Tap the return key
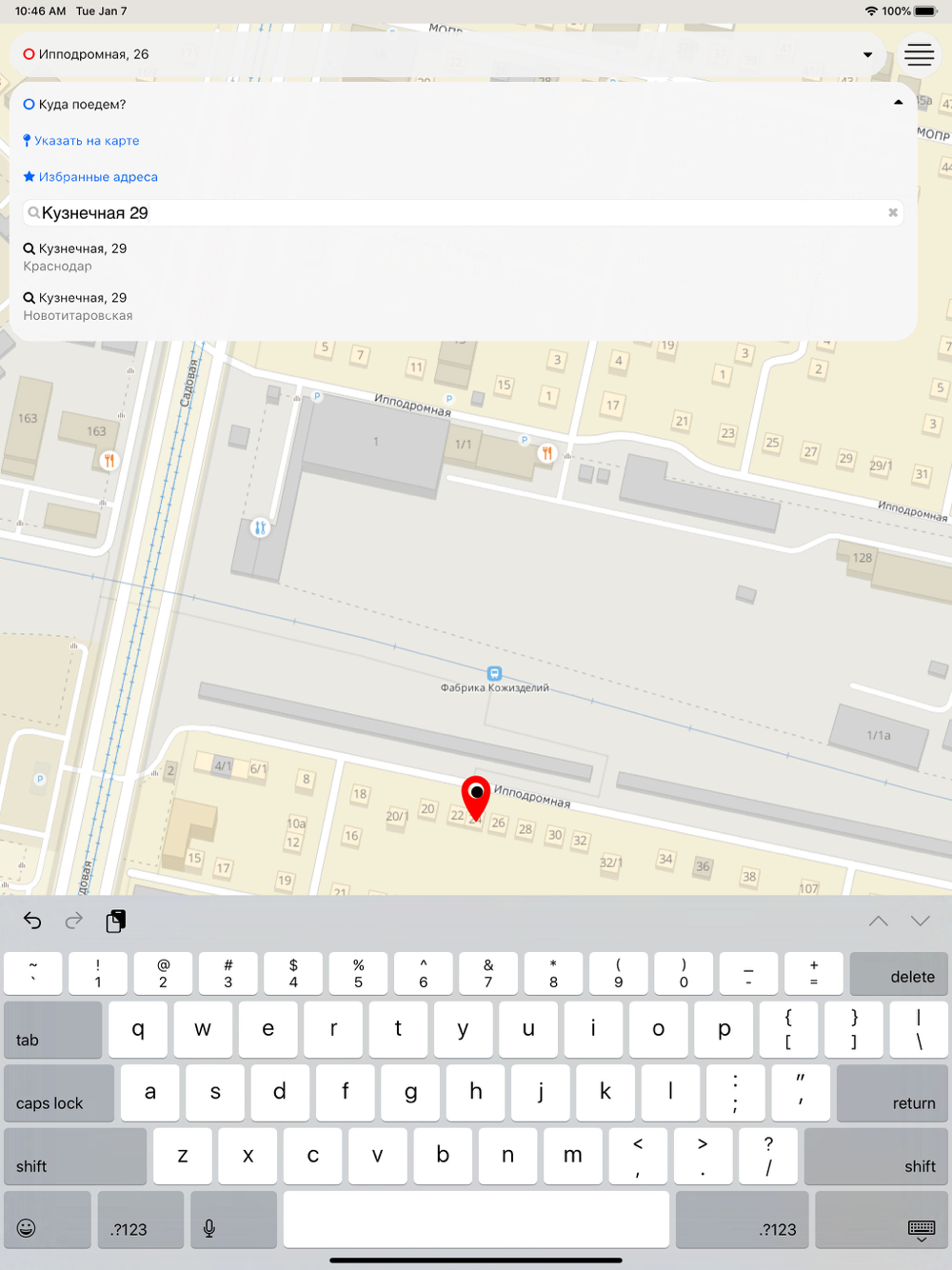 tap(892, 1093)
